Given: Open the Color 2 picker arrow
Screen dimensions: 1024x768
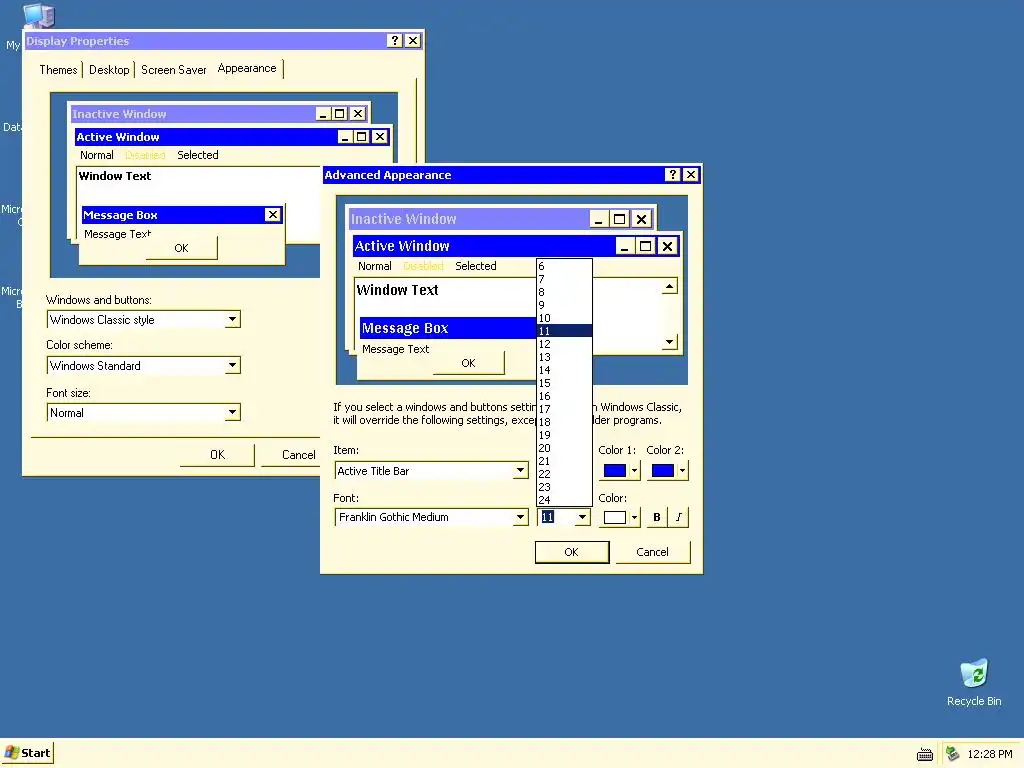Looking at the screenshot, I should [682, 470].
